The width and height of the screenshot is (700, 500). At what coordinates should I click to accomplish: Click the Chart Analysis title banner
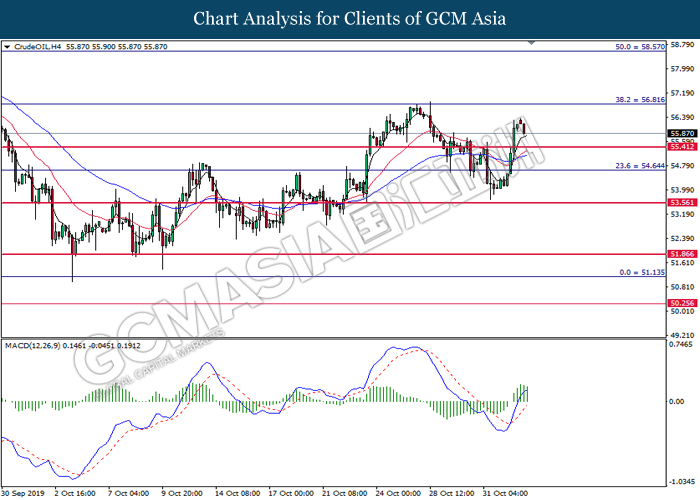[350, 19]
